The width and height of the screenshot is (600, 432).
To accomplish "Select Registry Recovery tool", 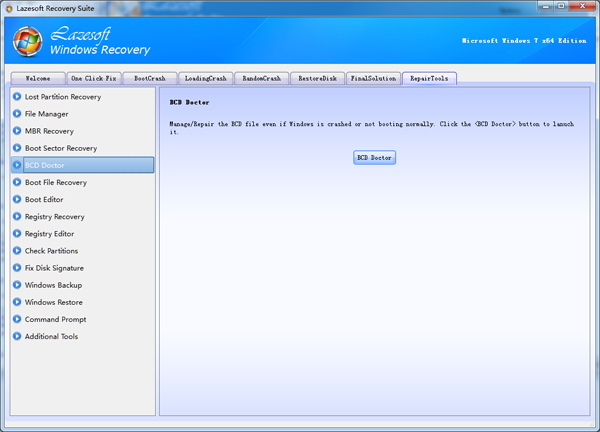I will 55,217.
